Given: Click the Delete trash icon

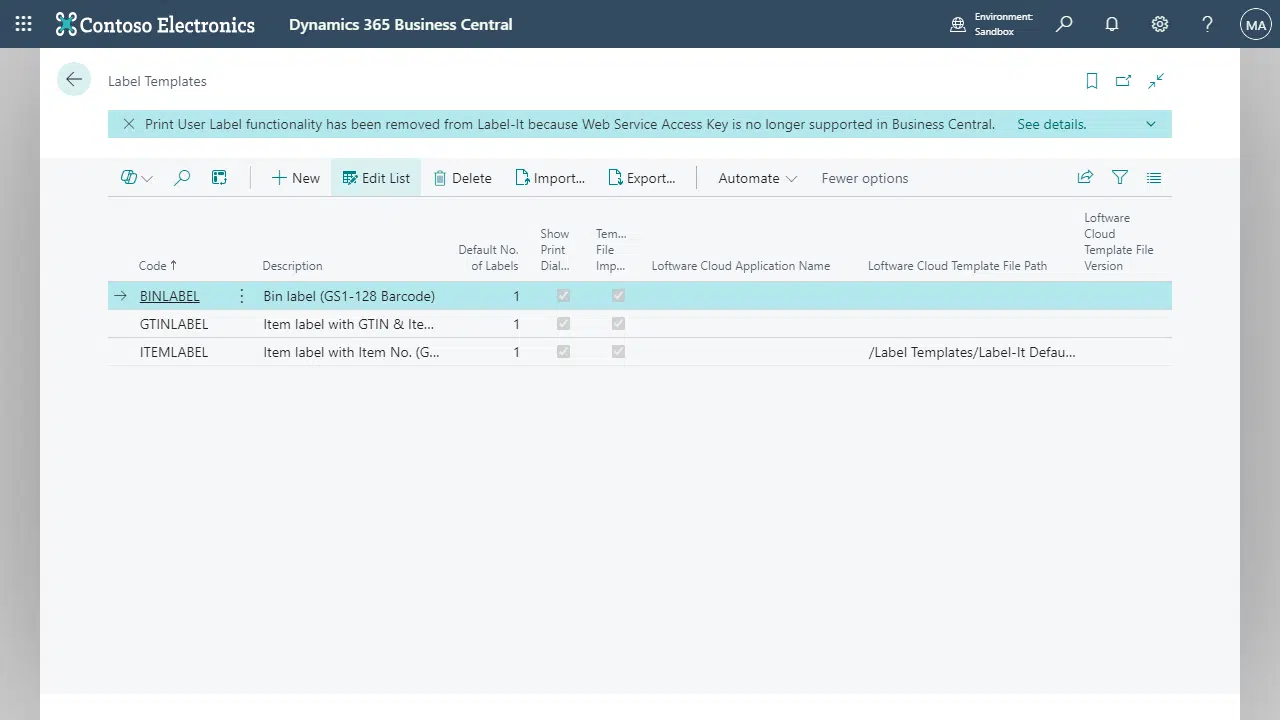Looking at the screenshot, I should pyautogui.click(x=462, y=177).
